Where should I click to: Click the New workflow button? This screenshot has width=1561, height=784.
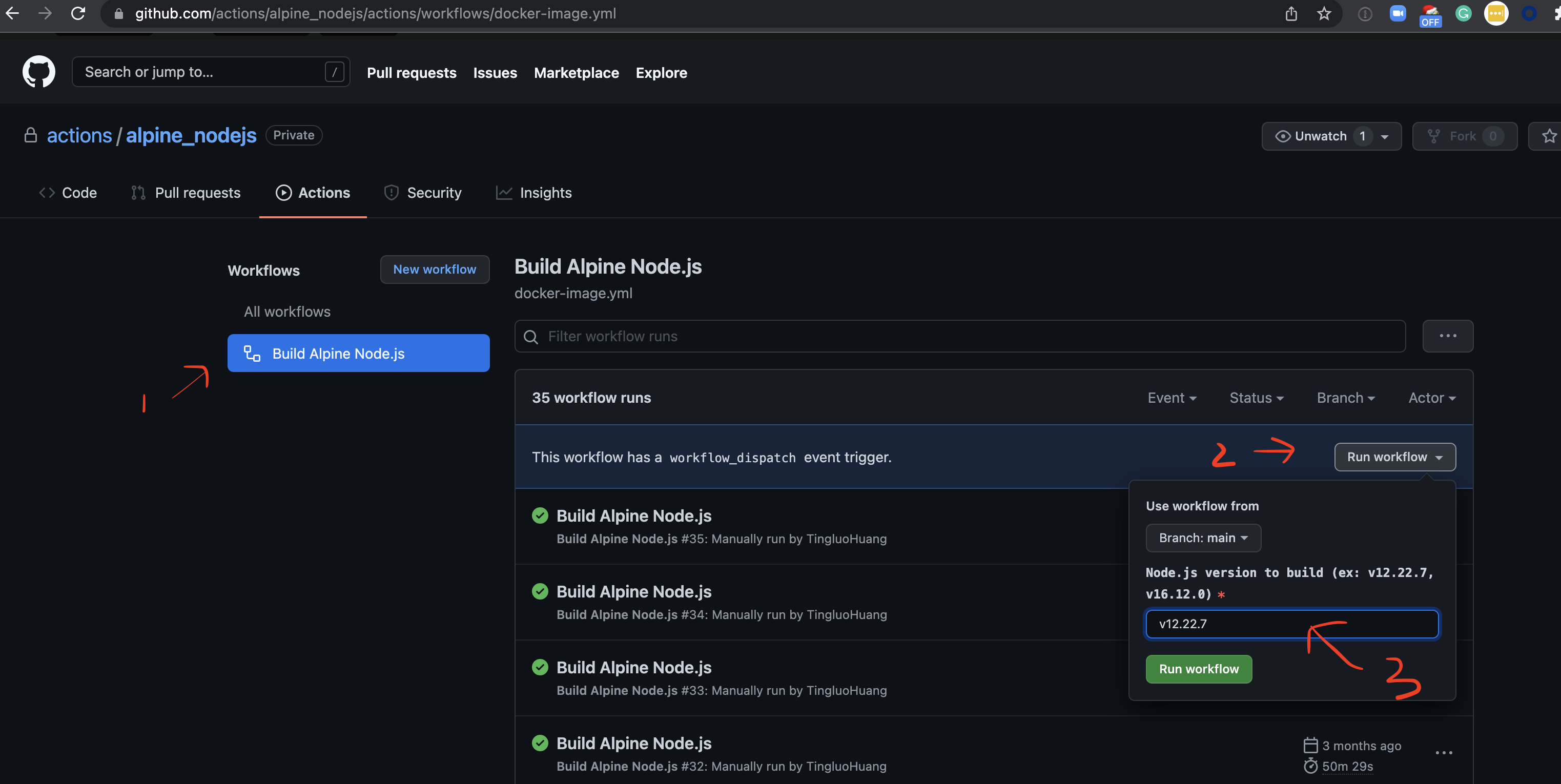tap(434, 269)
